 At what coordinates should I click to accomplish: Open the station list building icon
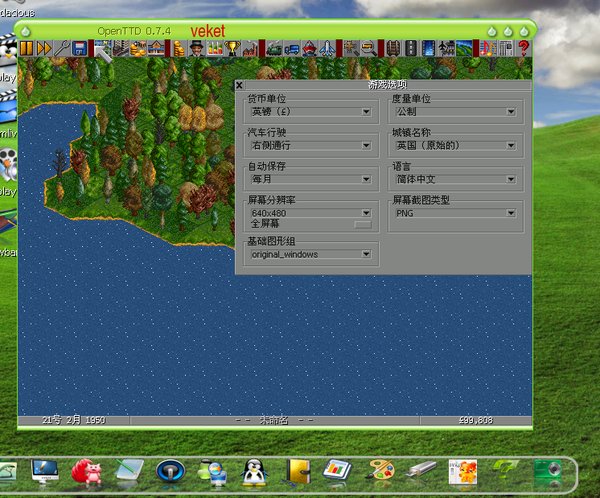click(156, 49)
